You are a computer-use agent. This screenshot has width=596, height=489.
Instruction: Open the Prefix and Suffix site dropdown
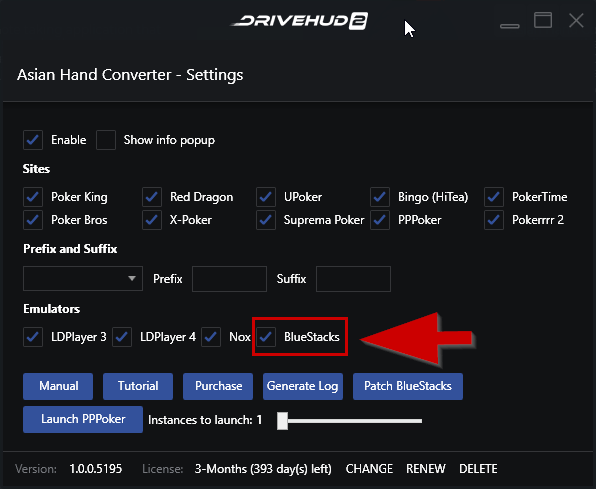(83, 279)
